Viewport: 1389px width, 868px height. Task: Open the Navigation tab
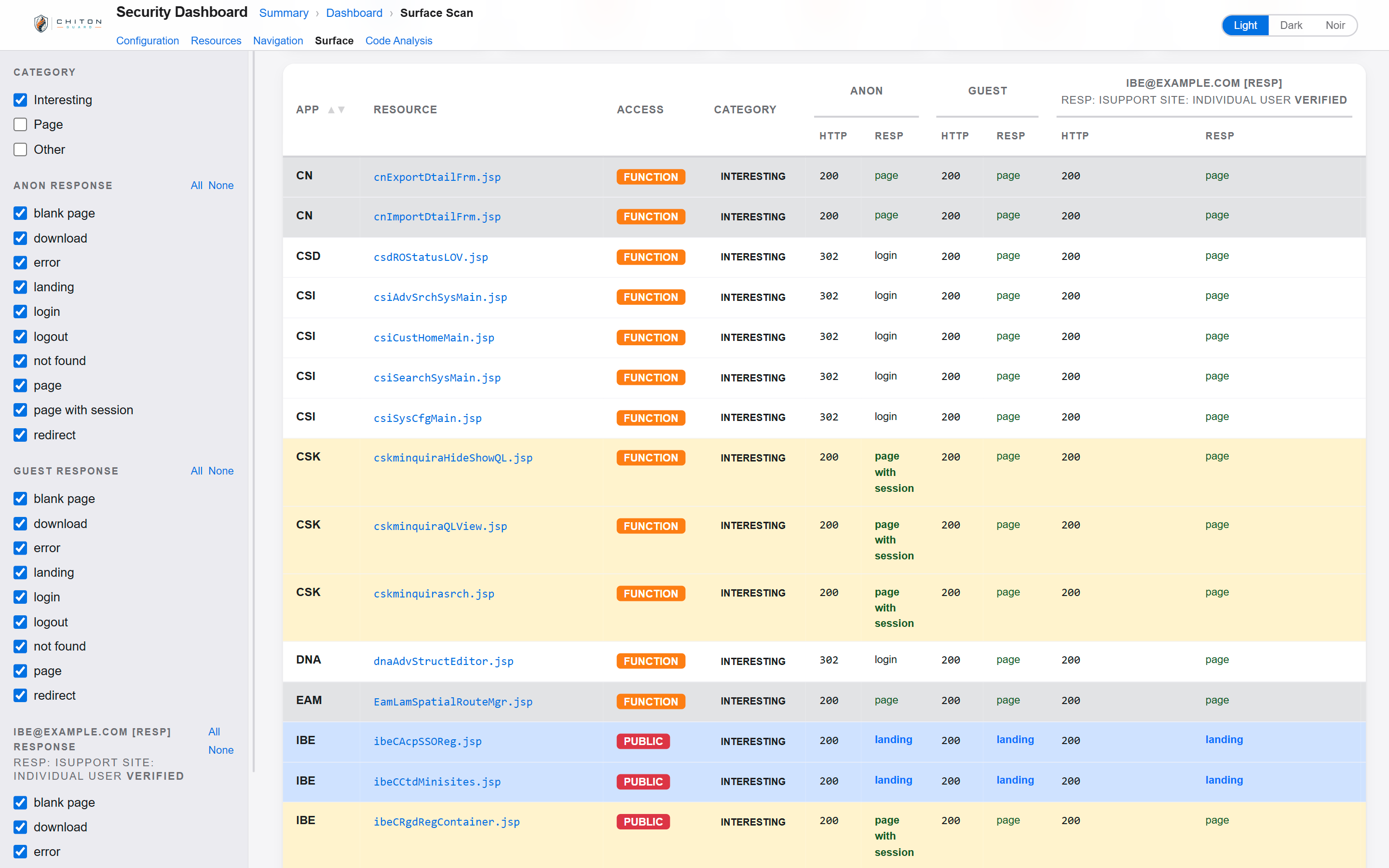[x=278, y=41]
